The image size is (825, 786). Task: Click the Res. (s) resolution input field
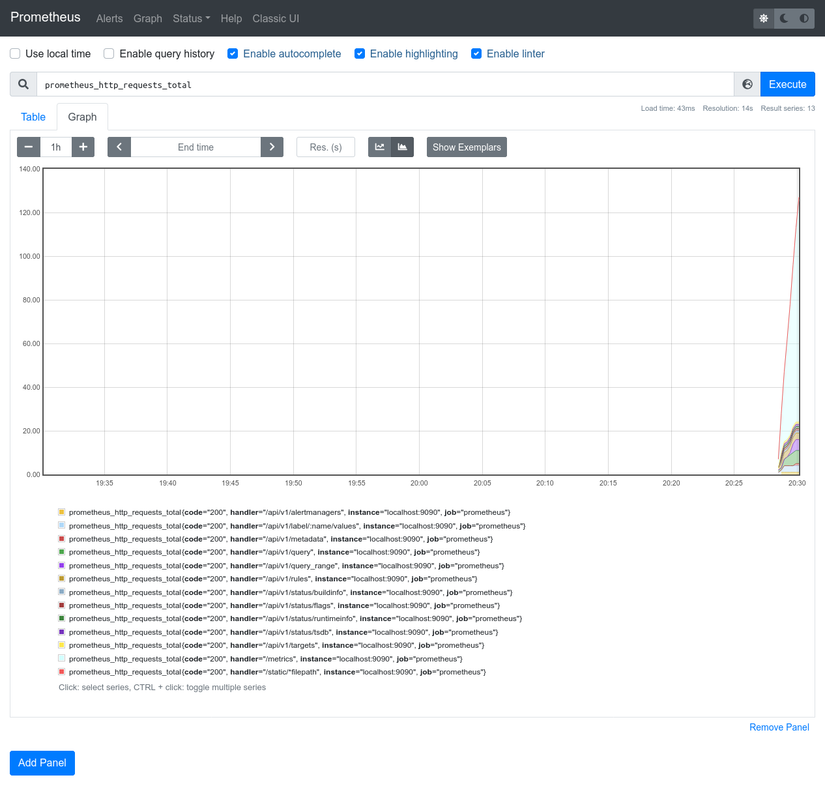[x=326, y=147]
